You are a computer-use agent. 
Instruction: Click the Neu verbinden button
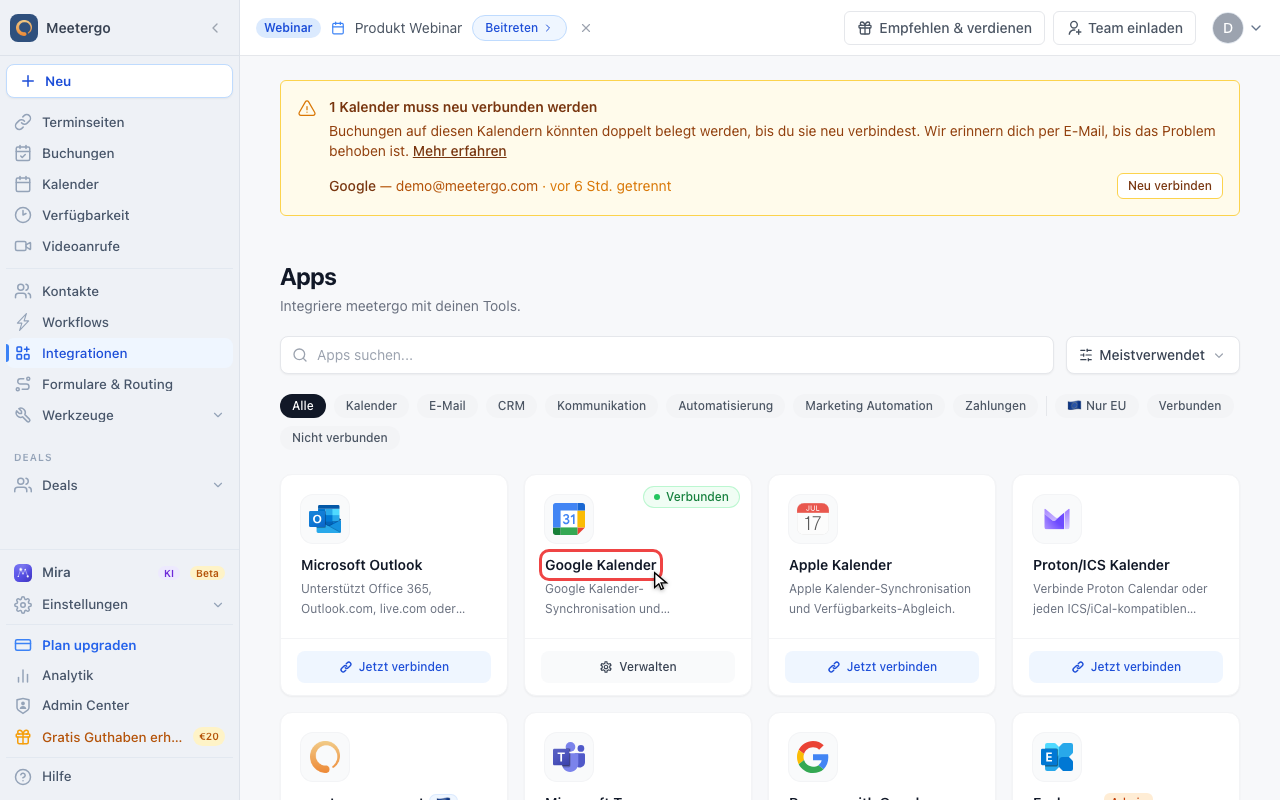(1169, 186)
